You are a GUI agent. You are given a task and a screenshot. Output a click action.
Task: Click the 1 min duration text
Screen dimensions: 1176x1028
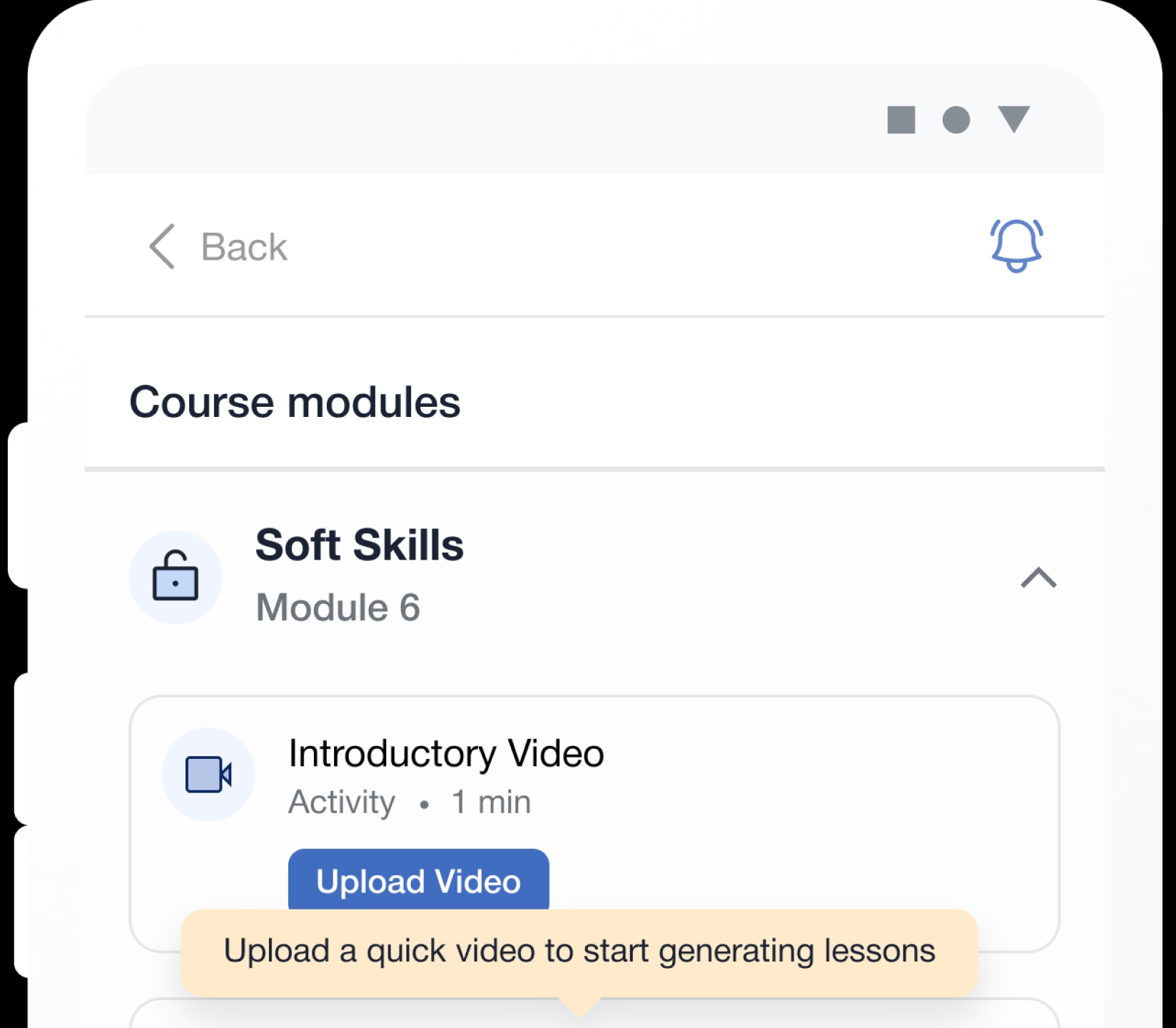[x=491, y=802]
